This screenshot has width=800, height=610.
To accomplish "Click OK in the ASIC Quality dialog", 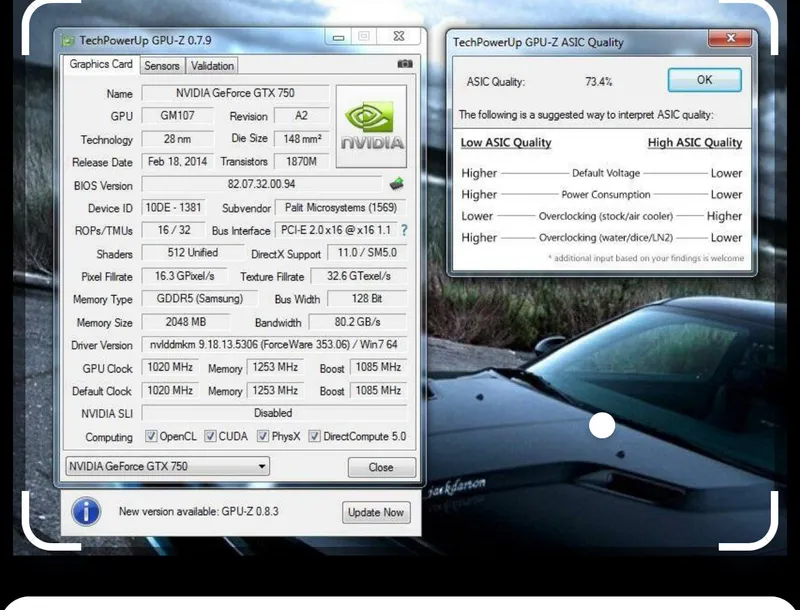I will (x=705, y=80).
